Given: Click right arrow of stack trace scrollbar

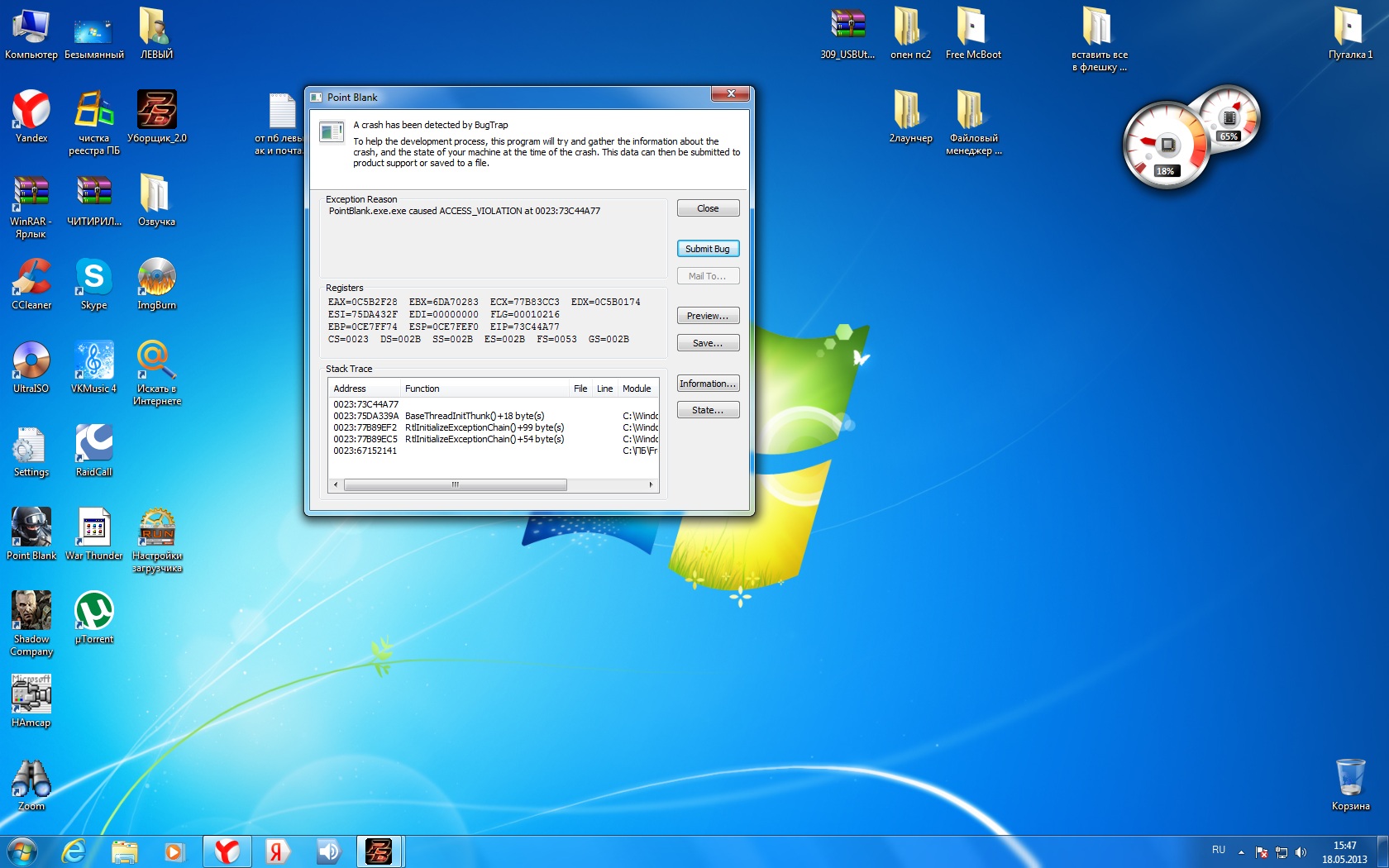Looking at the screenshot, I should coord(651,485).
